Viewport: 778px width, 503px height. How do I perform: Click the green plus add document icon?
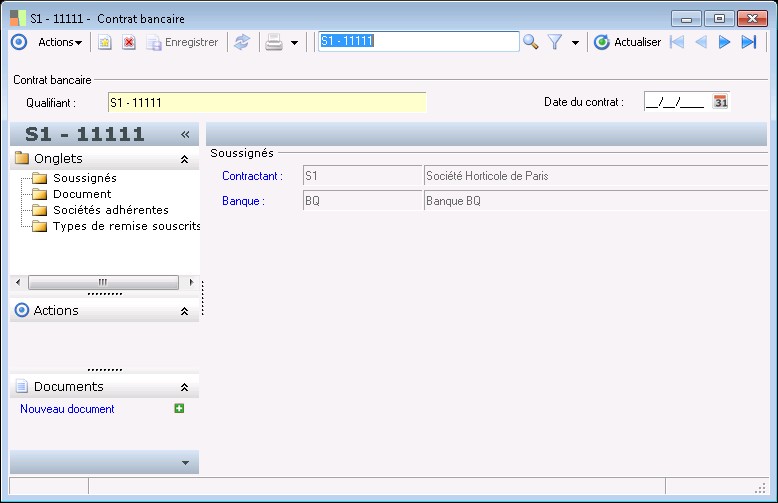[x=179, y=408]
